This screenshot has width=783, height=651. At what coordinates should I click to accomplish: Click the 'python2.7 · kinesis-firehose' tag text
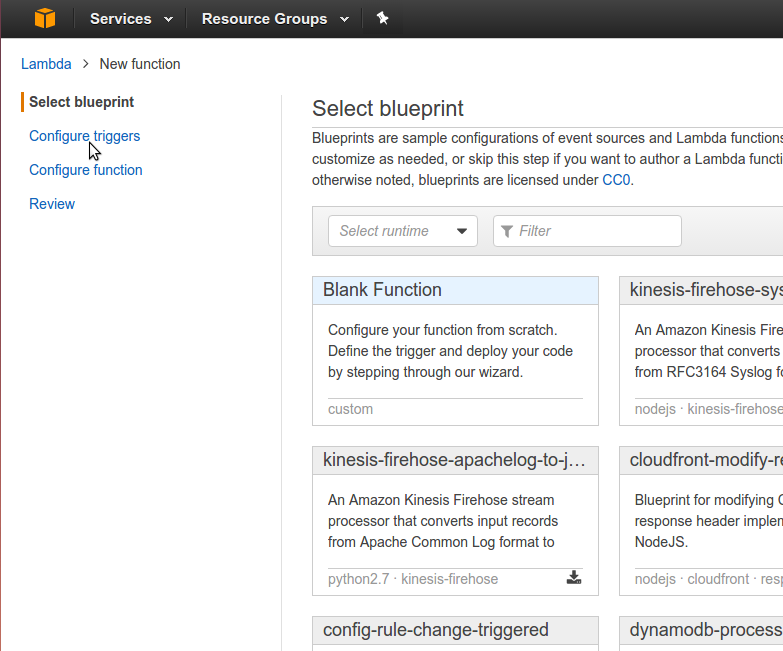[413, 579]
